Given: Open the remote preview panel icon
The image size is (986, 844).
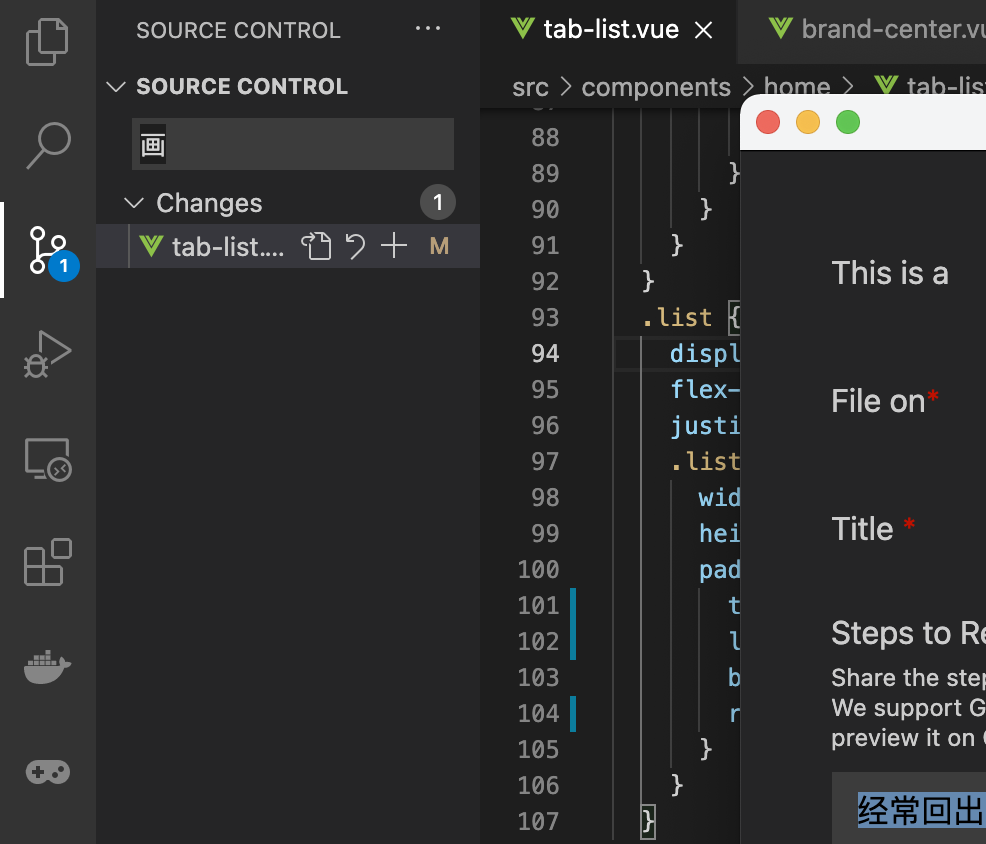Looking at the screenshot, I should [x=47, y=459].
